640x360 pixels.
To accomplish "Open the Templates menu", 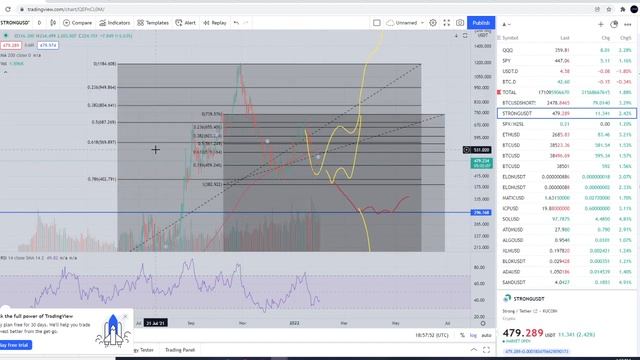I will [x=153, y=23].
